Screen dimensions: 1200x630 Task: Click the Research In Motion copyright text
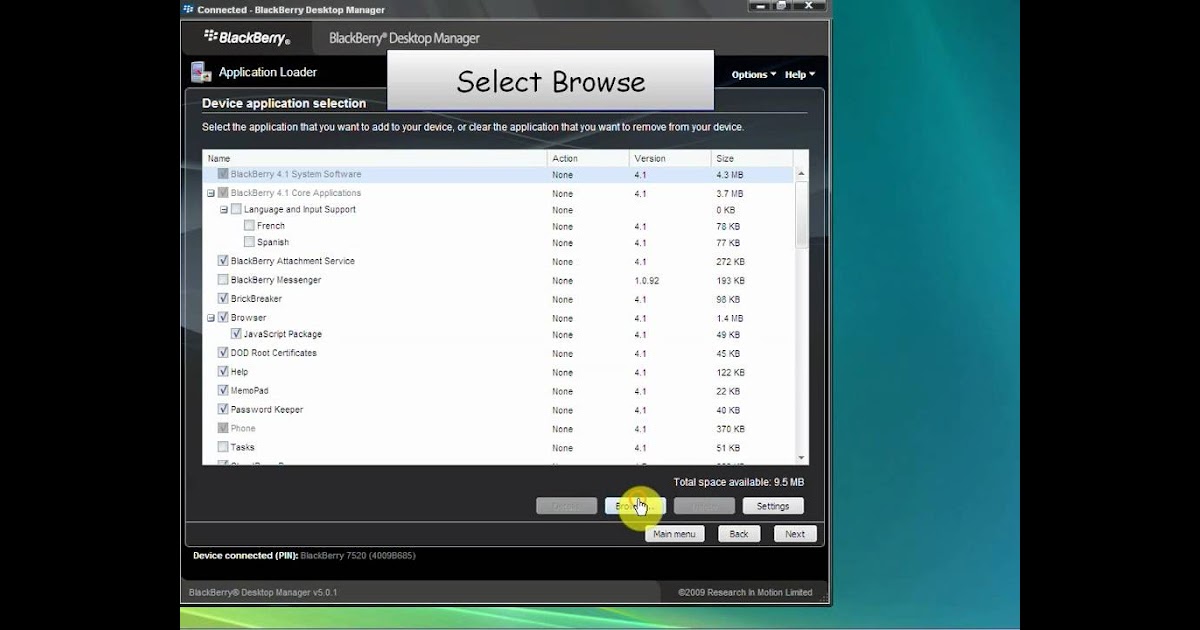pos(745,593)
